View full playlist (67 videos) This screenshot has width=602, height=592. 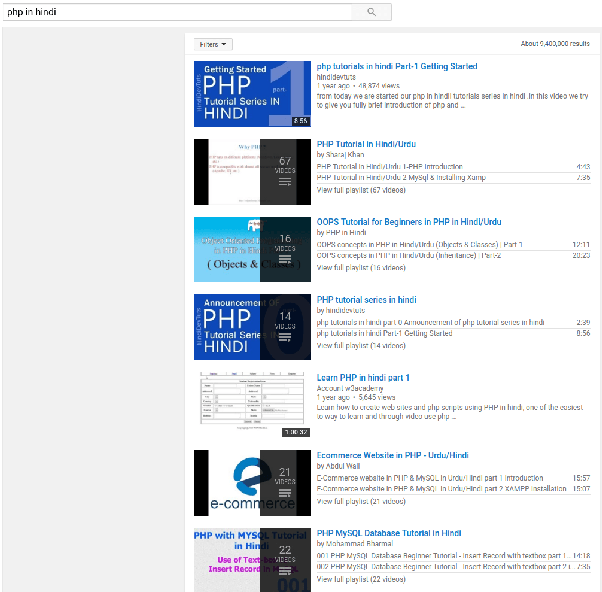(x=361, y=190)
